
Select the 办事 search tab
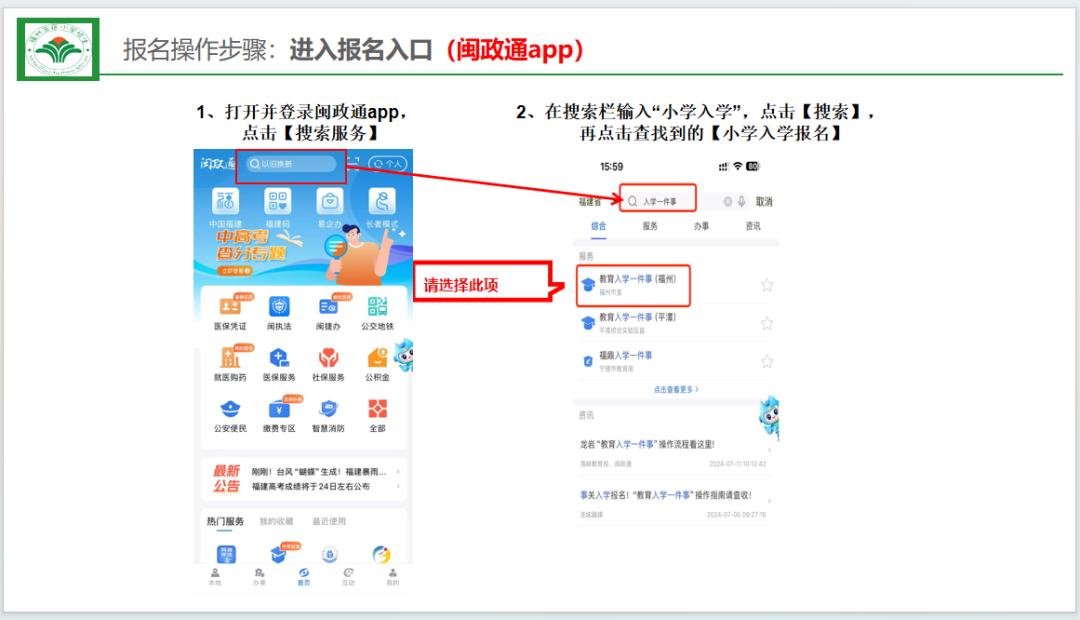pyautogui.click(x=701, y=226)
